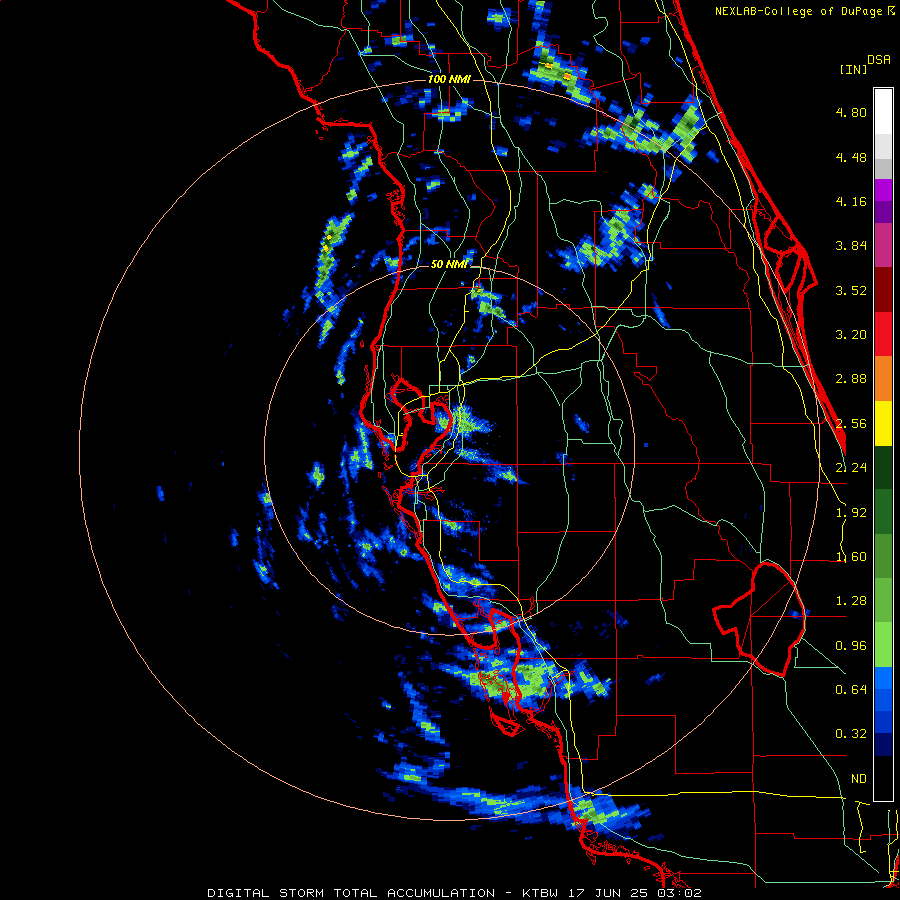This screenshot has width=900, height=900.
Task: Select the bright blue swatch near 0.64
Action: [883, 678]
